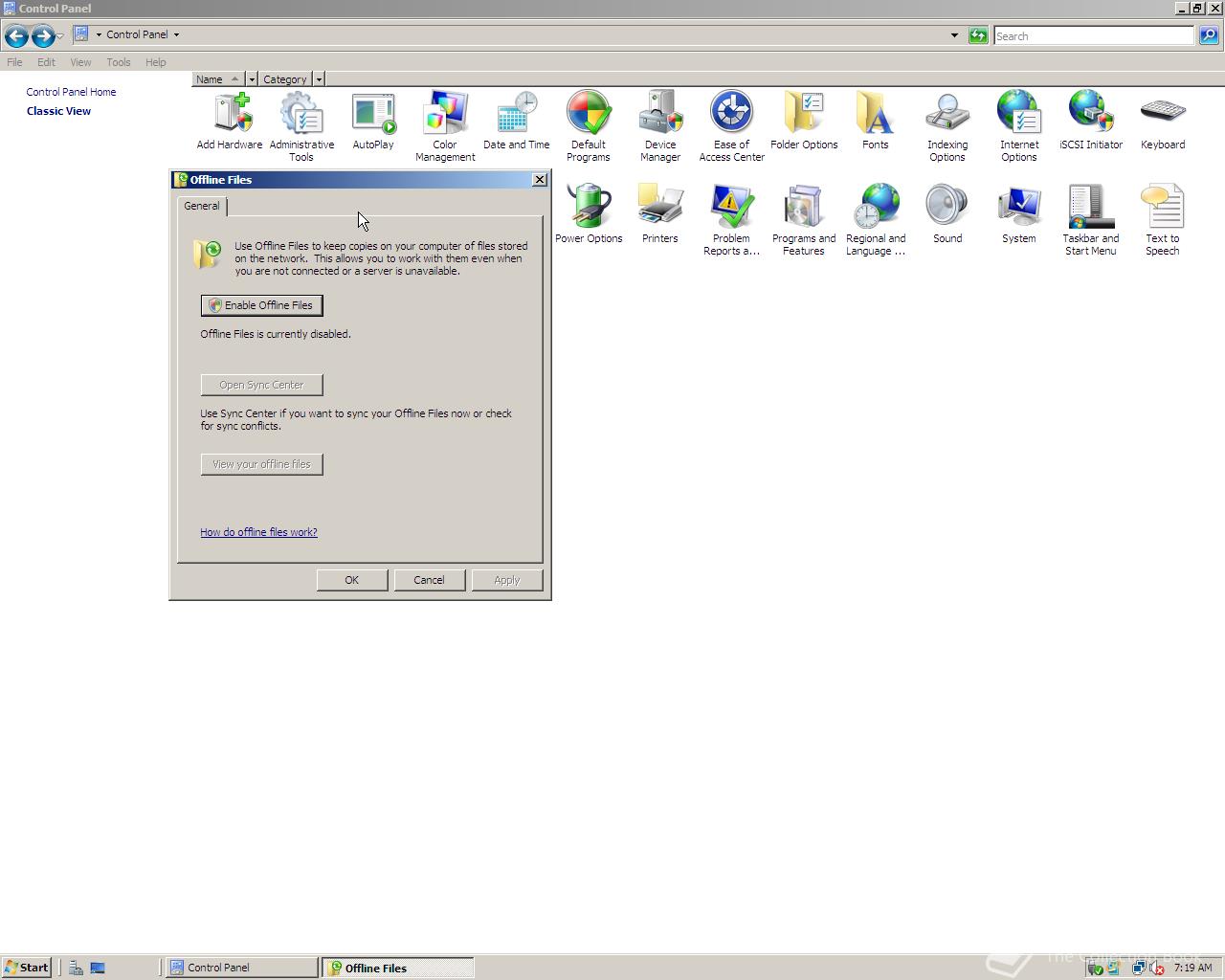The width and height of the screenshot is (1225, 980).
Task: Open the File menu
Action: pos(14,62)
